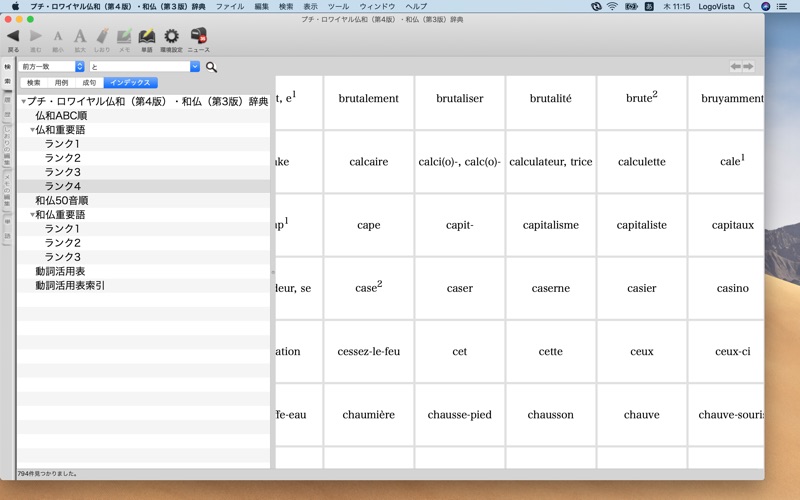Select the highlighted ランク4 row

click(144, 186)
